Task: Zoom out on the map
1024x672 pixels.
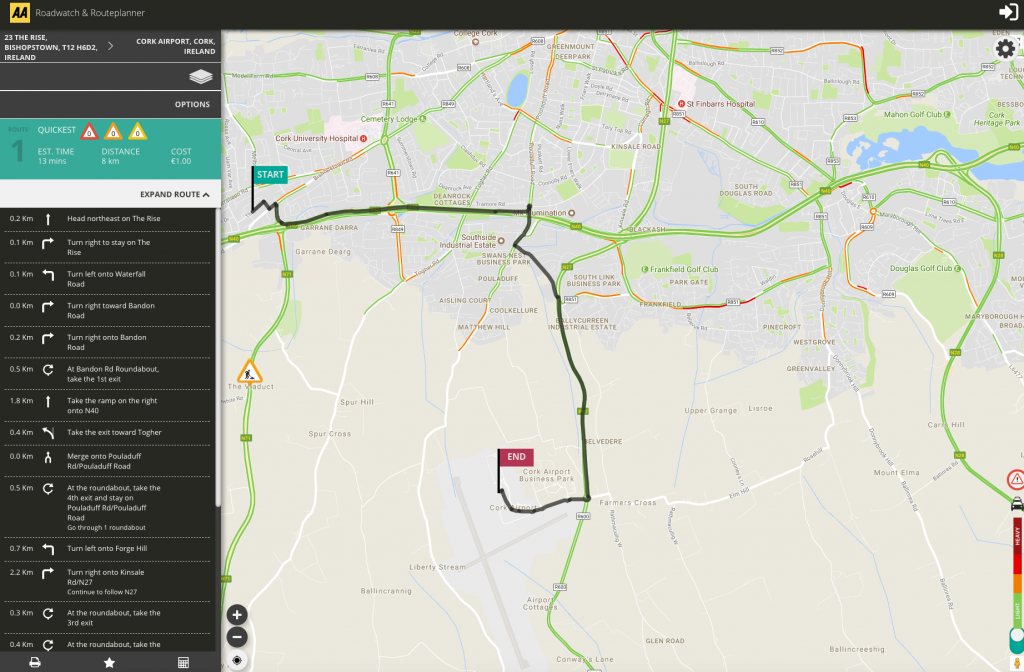Action: tap(237, 637)
